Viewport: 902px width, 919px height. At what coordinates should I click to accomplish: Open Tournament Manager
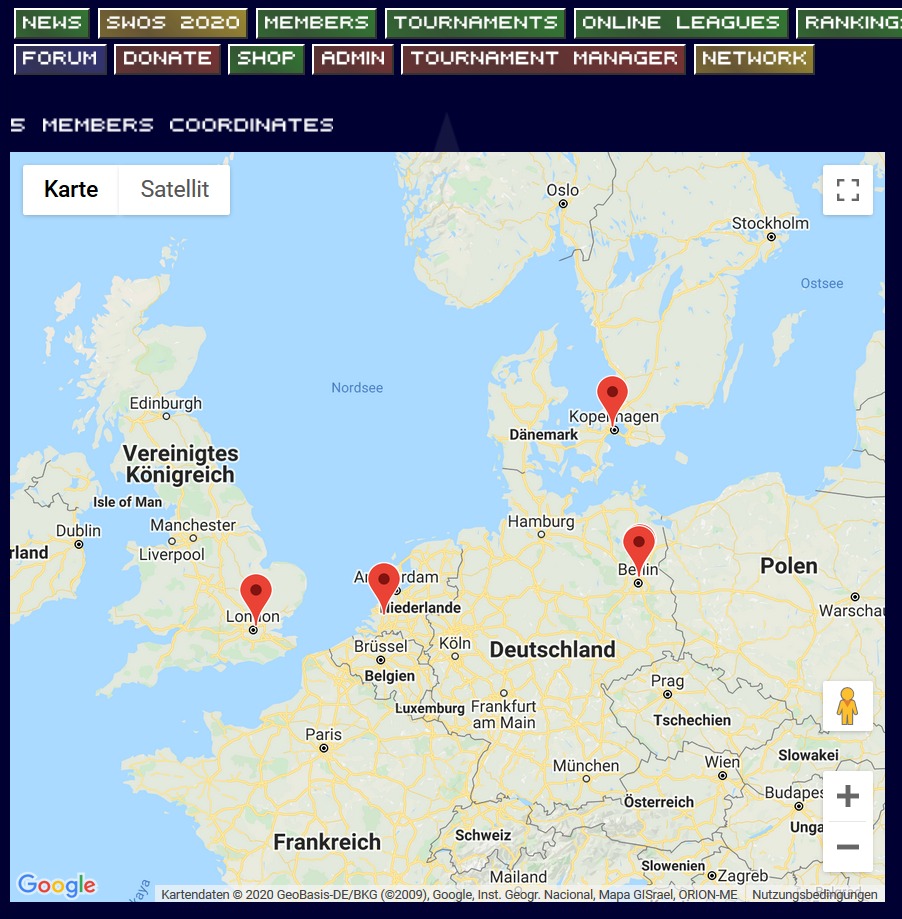[543, 59]
